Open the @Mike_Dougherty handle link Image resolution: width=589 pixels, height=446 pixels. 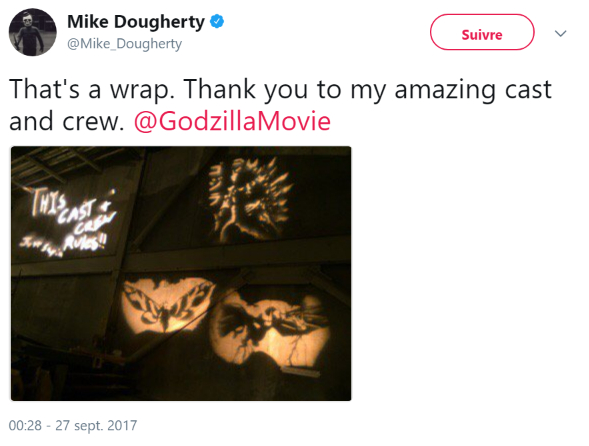click(x=124, y=44)
